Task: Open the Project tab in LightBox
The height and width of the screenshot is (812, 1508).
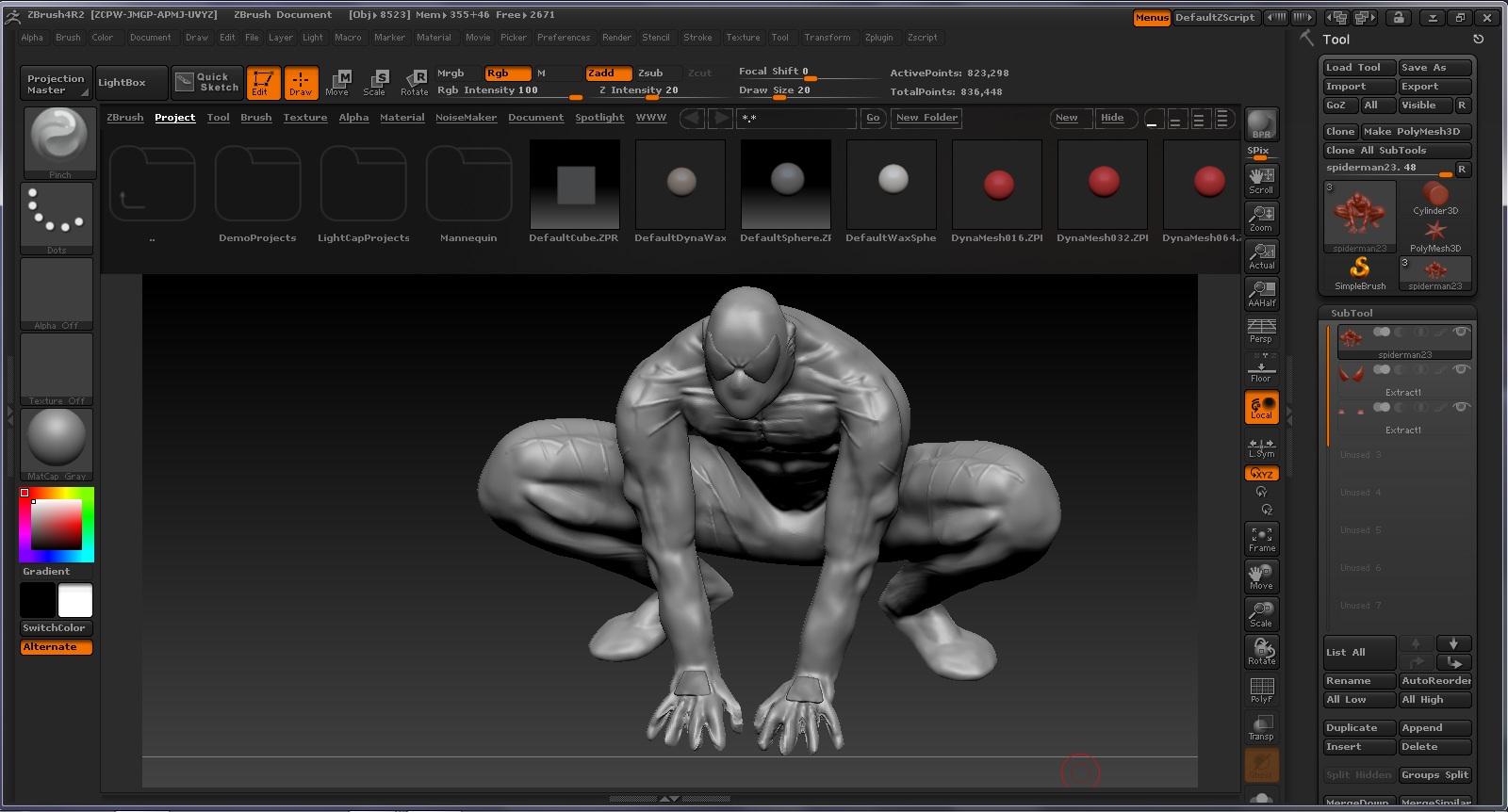Action: (x=174, y=118)
